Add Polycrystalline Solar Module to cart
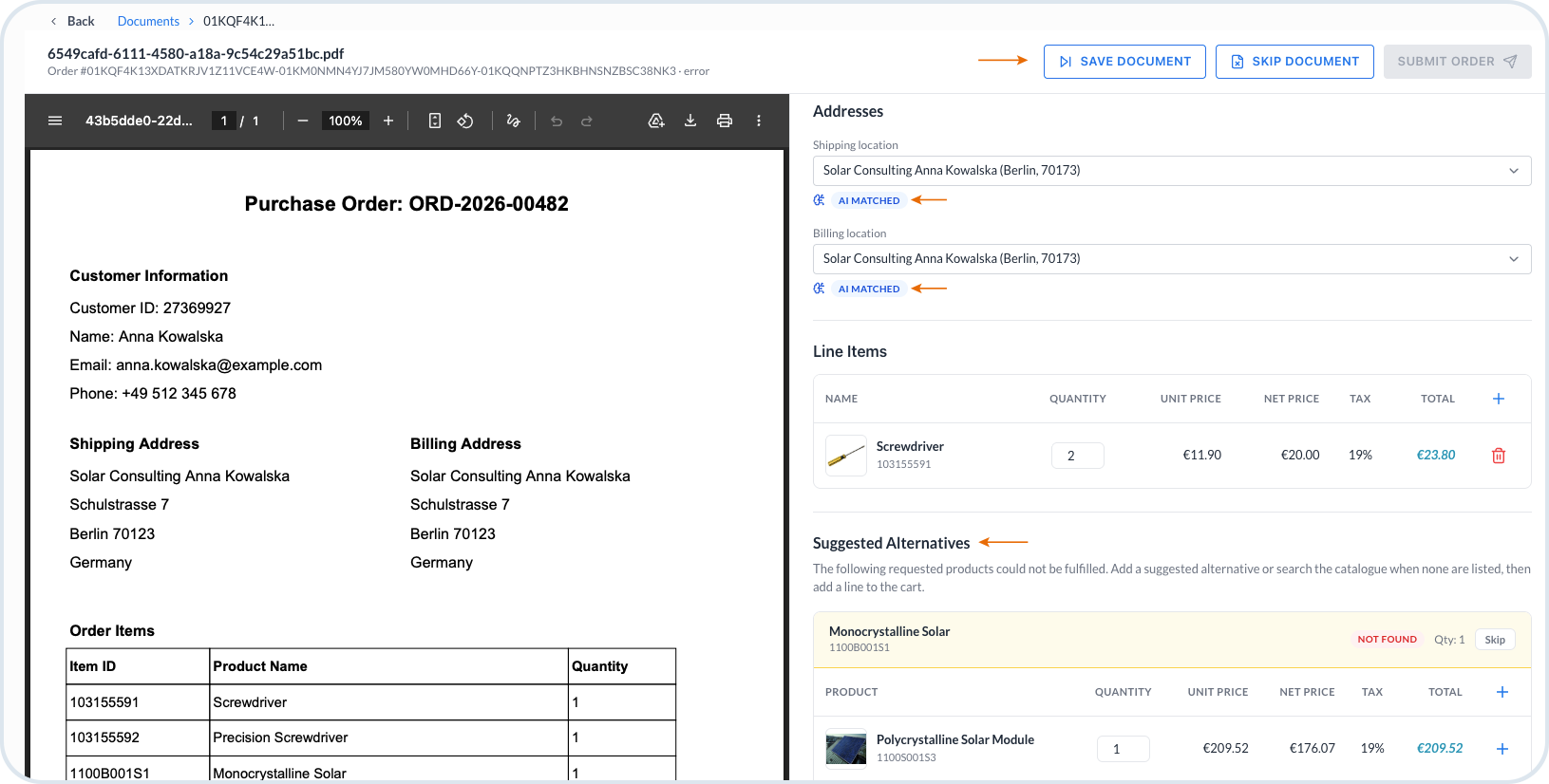 pos(1502,749)
